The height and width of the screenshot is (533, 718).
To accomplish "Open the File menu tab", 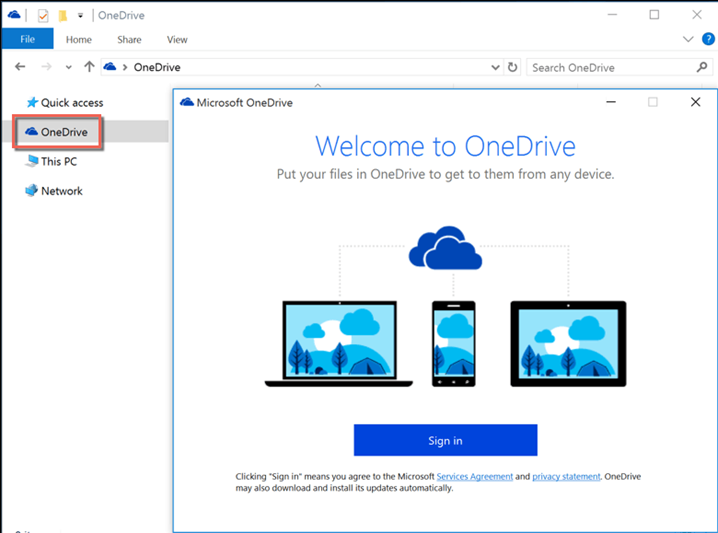I will pos(27,39).
